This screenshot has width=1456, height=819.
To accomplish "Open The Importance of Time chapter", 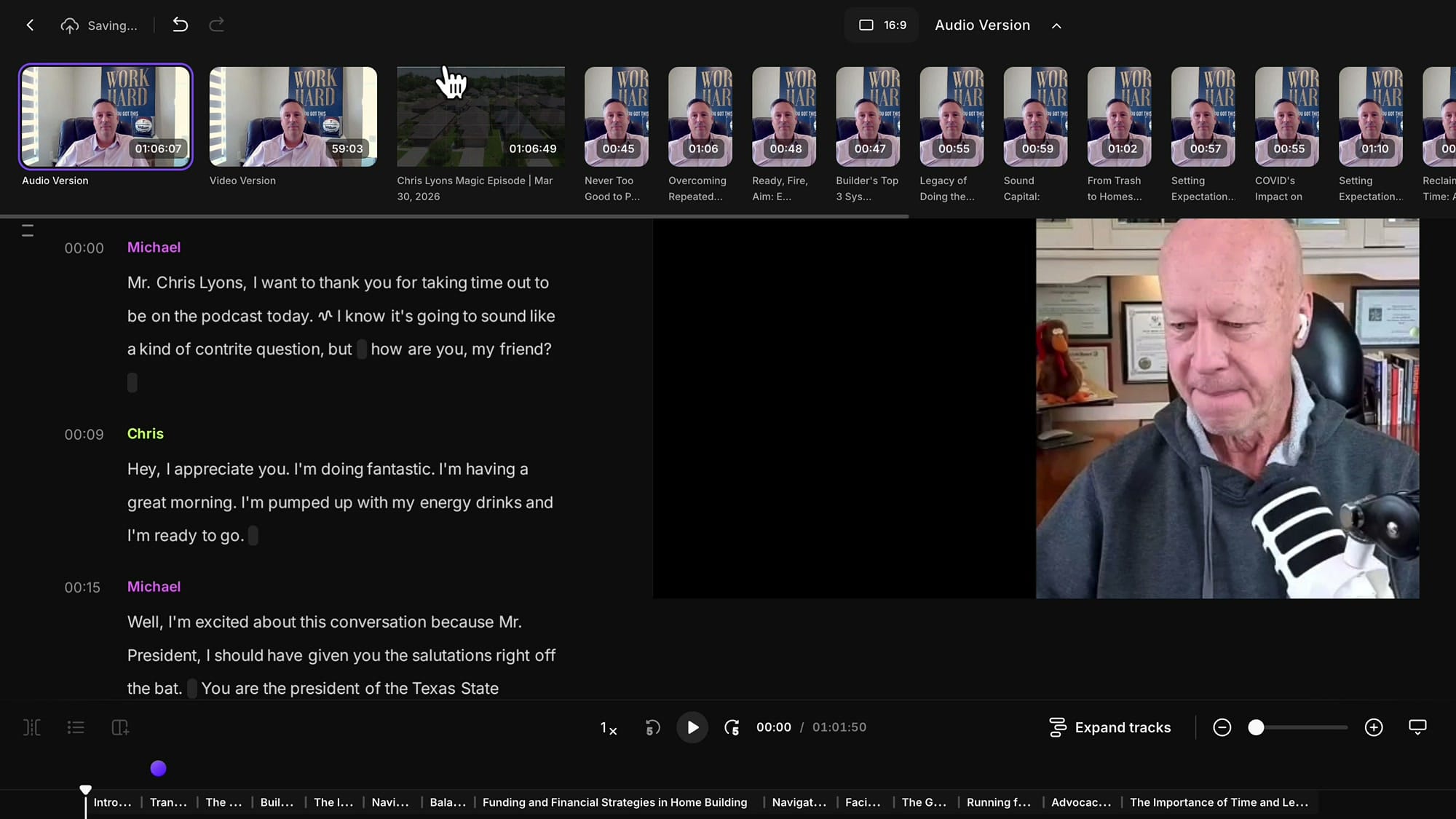I will (x=1219, y=802).
